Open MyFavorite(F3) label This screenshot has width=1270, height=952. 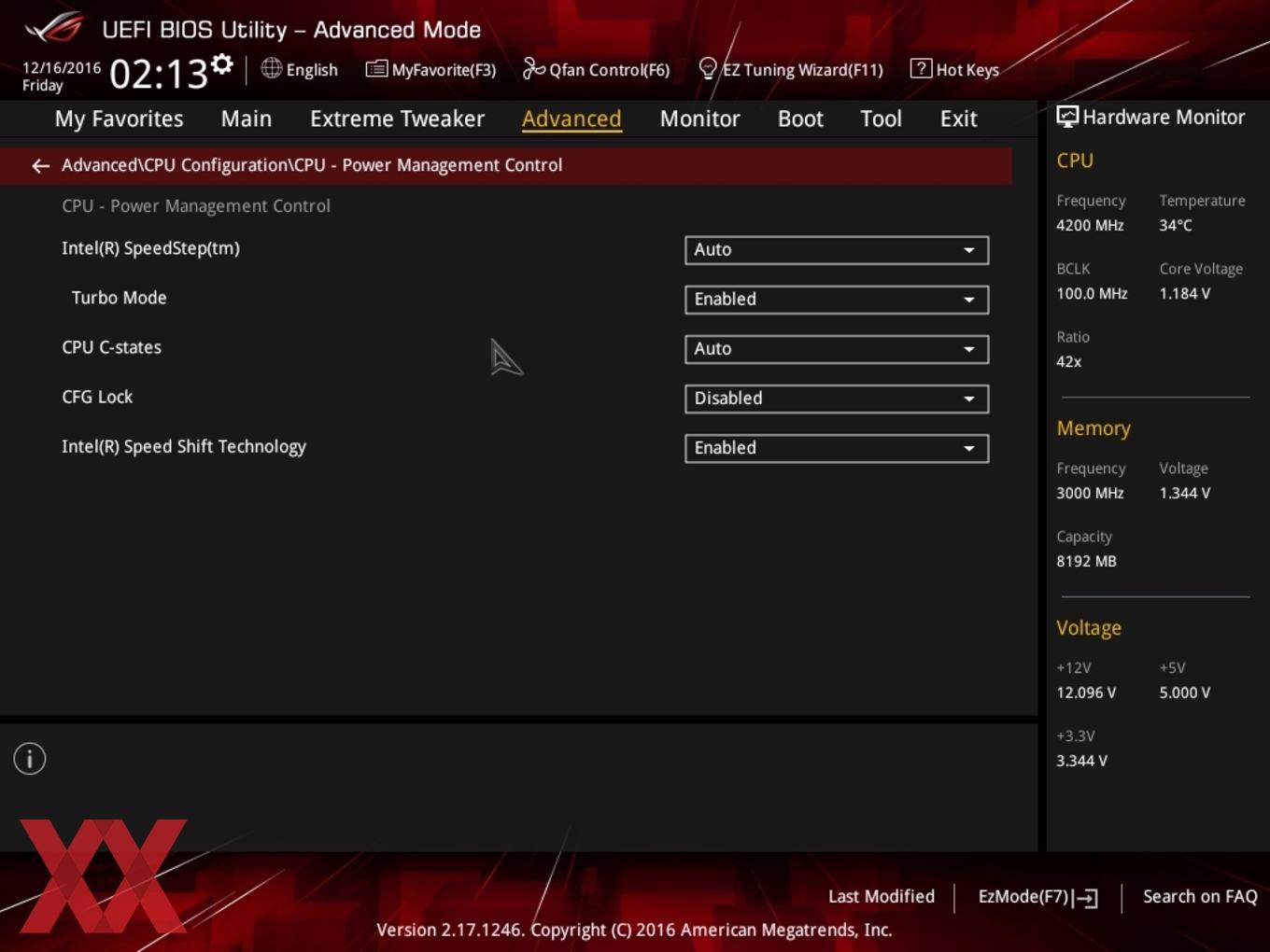point(444,70)
